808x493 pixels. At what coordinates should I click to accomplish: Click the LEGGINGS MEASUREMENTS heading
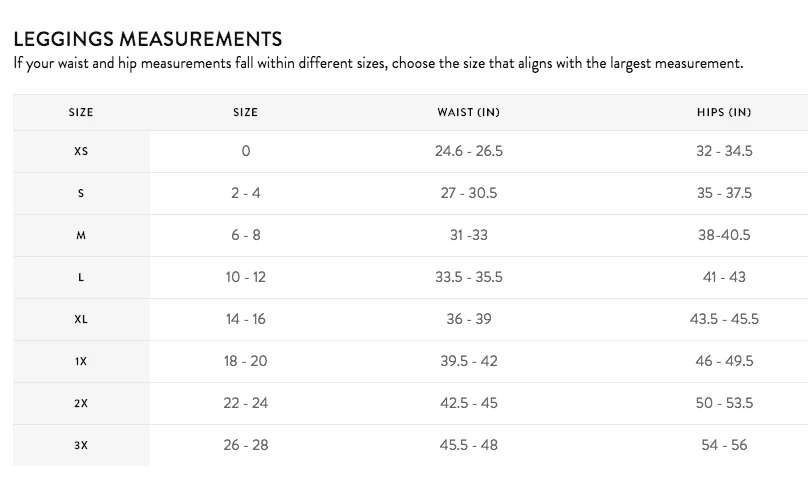pos(147,39)
